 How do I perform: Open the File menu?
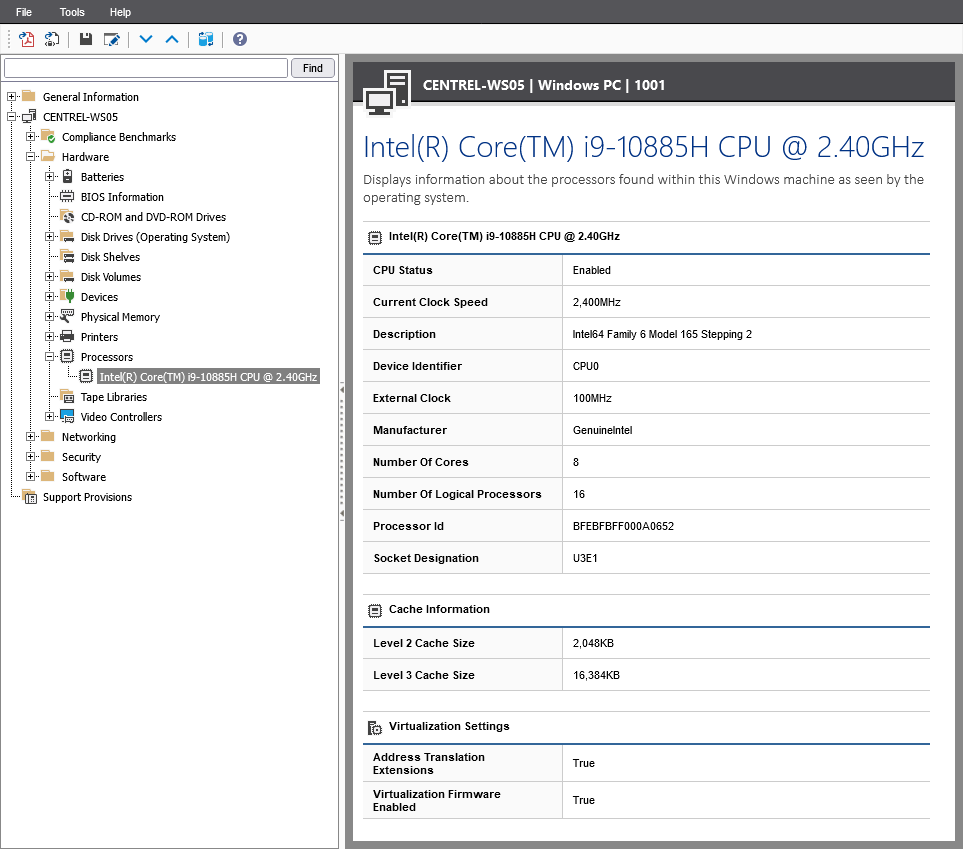24,12
